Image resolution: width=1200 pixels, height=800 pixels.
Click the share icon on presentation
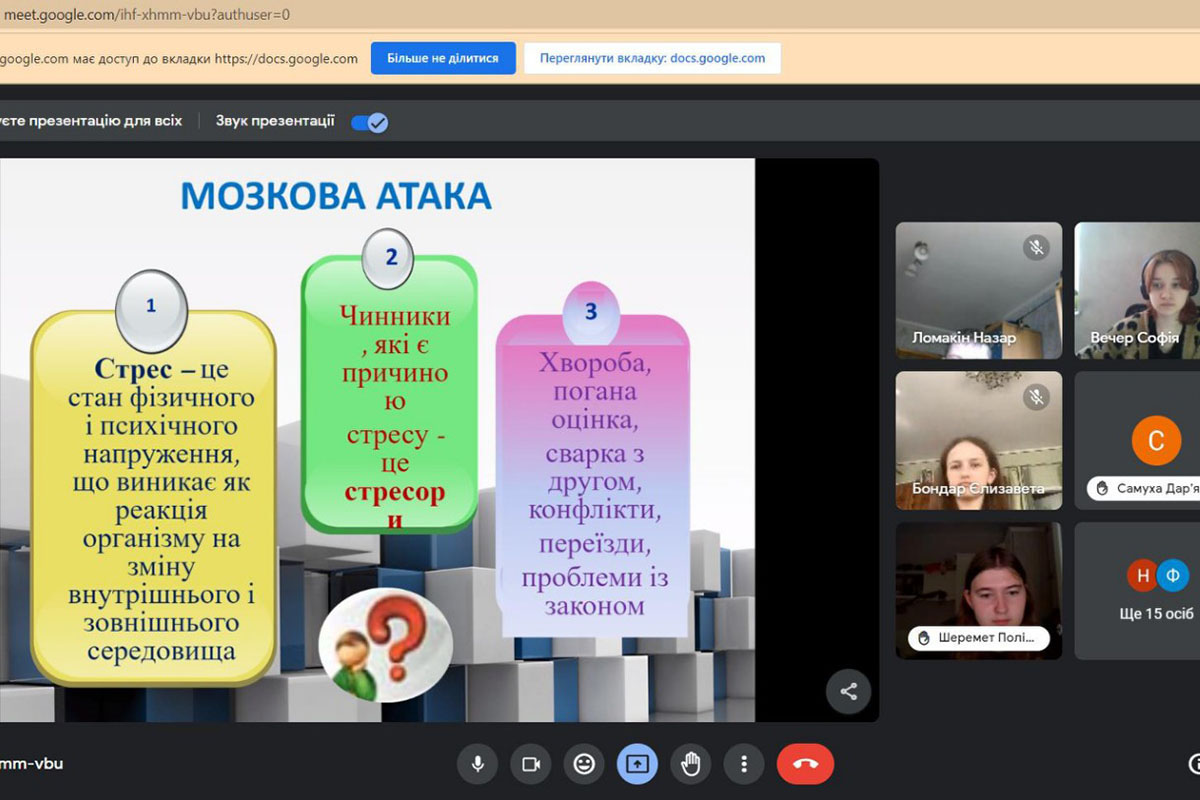pos(849,691)
